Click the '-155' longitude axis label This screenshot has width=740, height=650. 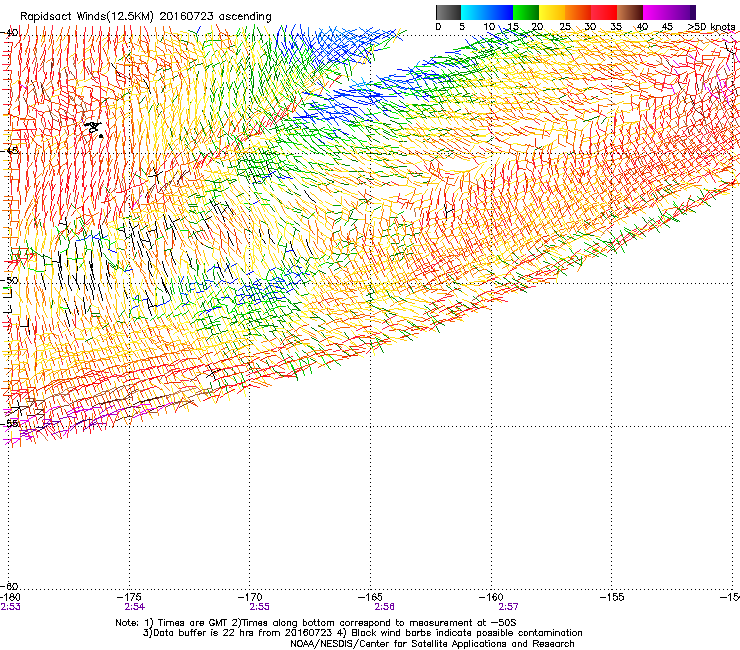point(612,598)
